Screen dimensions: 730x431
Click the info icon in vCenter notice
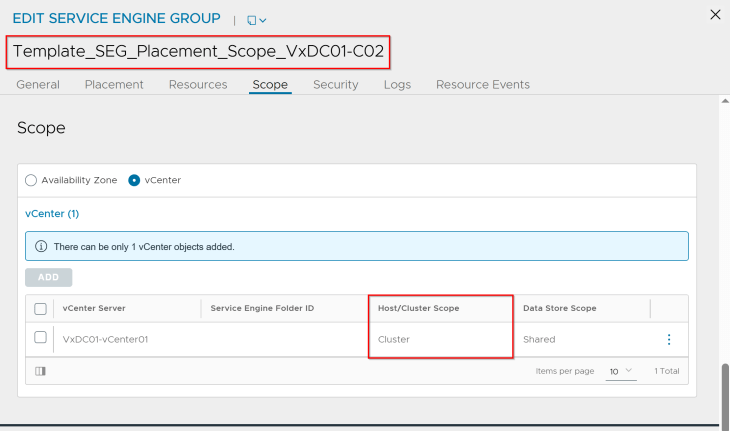pos(41,246)
